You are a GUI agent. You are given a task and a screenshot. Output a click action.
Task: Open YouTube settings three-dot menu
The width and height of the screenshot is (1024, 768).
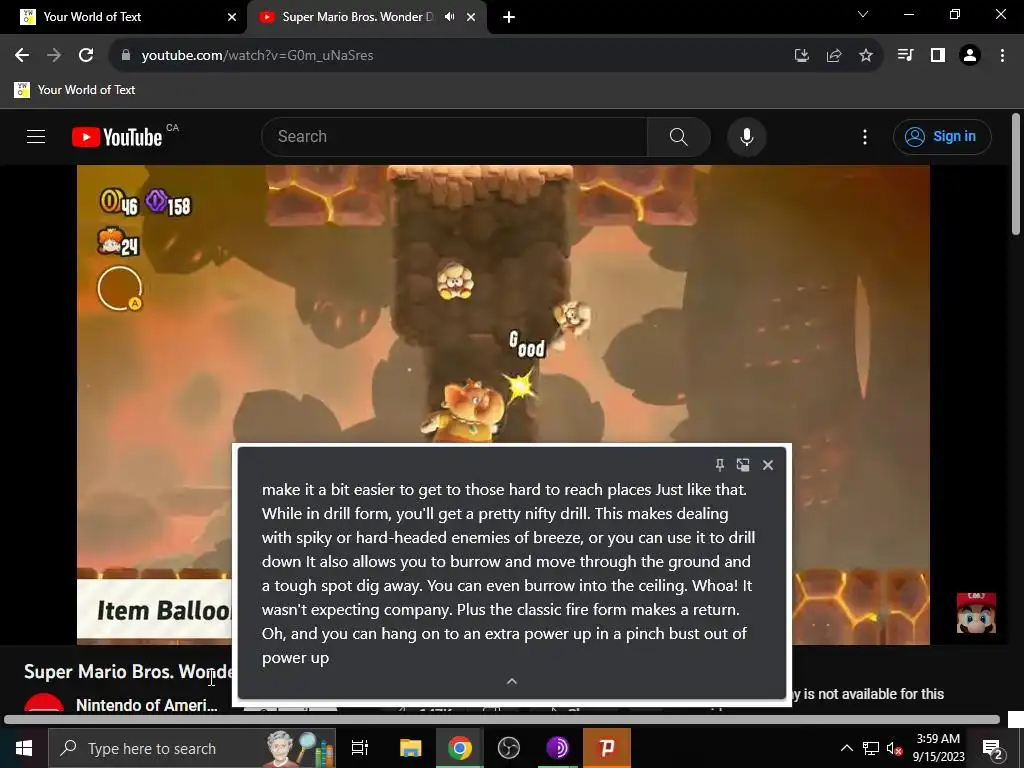click(865, 136)
